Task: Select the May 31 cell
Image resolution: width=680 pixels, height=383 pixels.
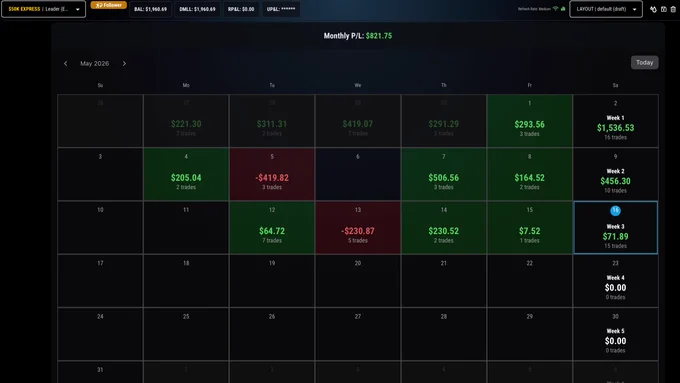Action: (100, 372)
